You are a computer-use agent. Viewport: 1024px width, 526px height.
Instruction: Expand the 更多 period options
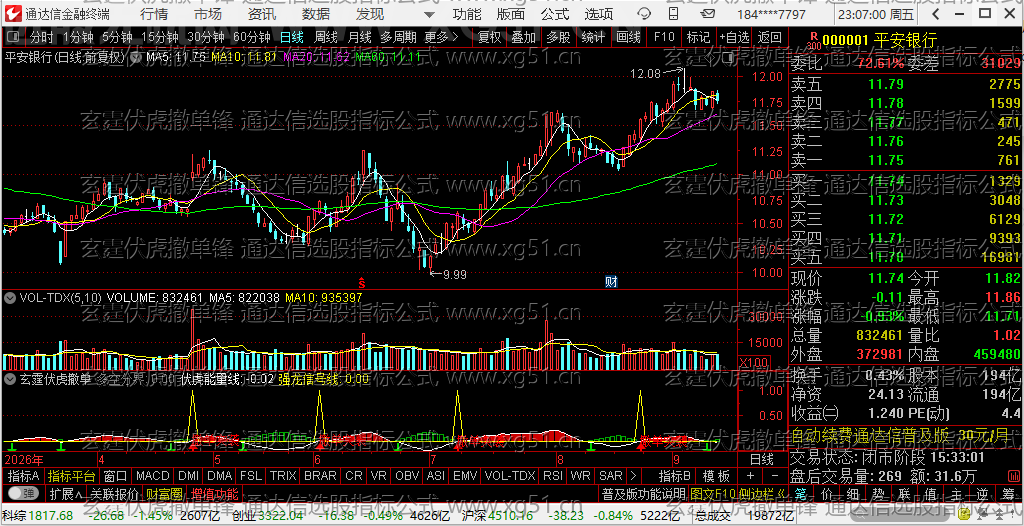pos(441,38)
